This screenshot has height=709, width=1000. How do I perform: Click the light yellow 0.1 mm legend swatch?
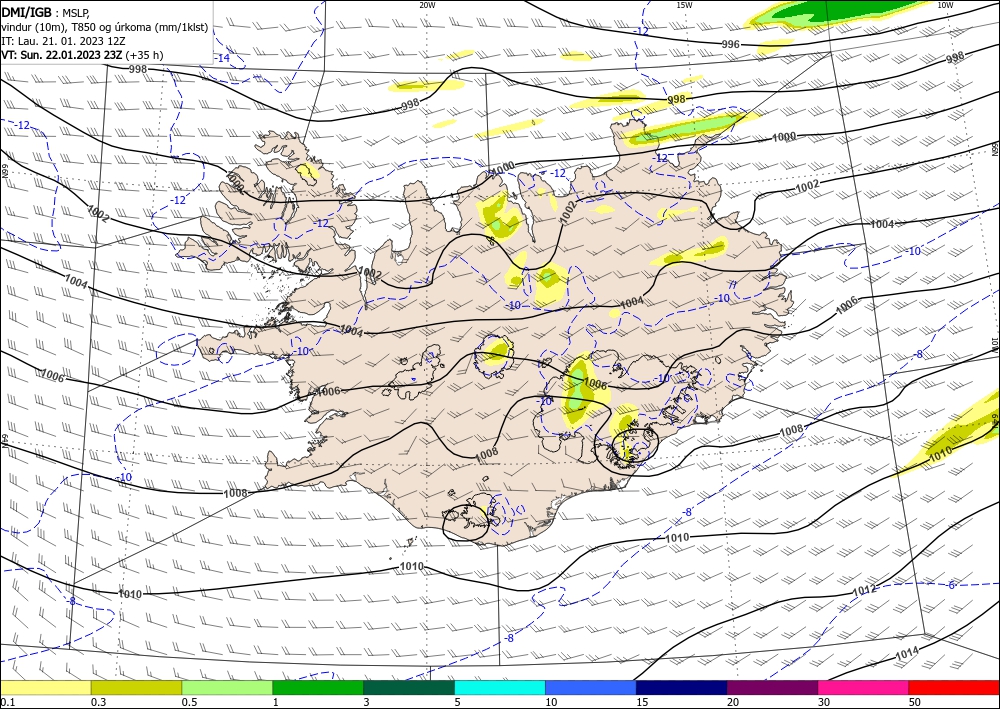45,687
